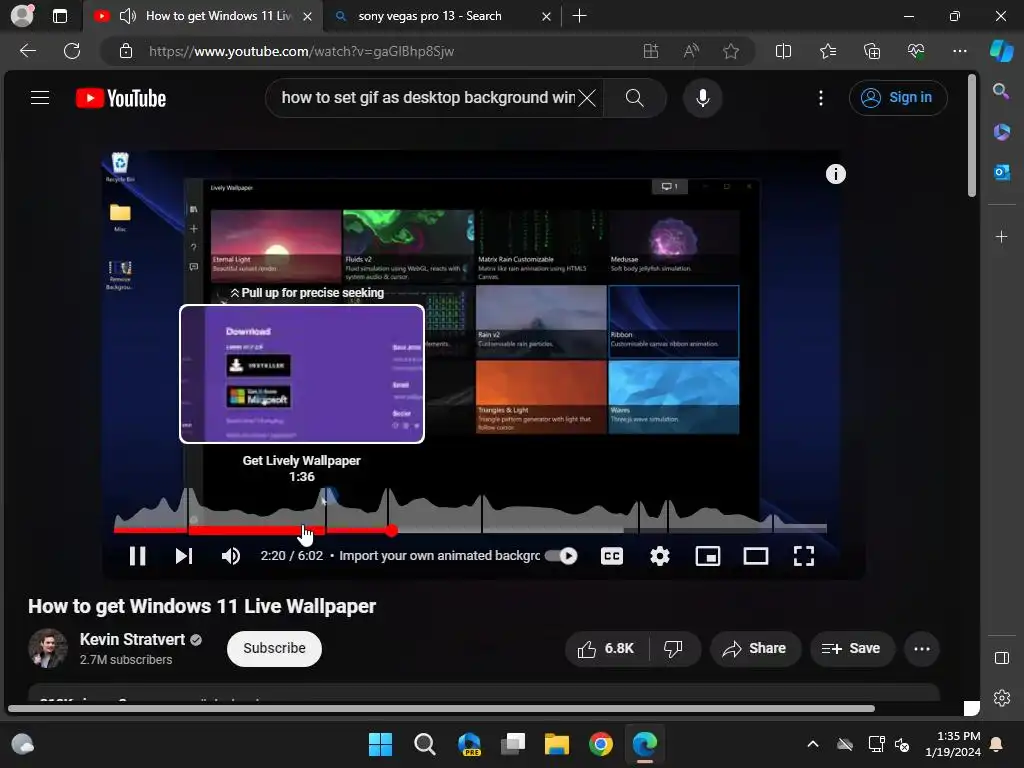This screenshot has height=768, width=1024.
Task: Show the video info card icon
Action: [835, 174]
